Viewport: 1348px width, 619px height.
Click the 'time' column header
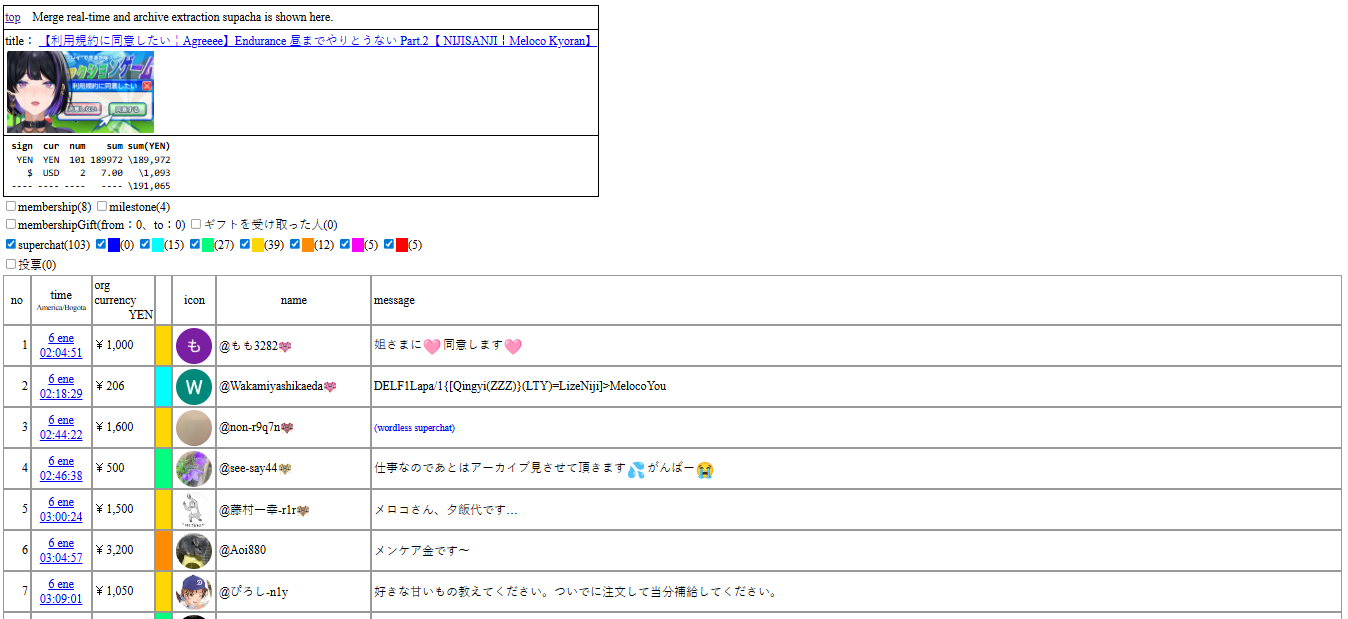pos(61,300)
